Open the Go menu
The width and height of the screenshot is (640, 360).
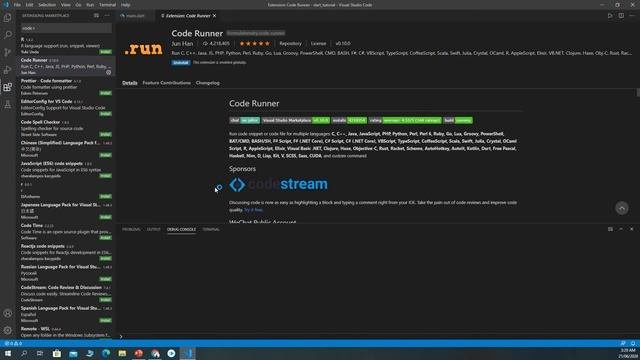click(x=78, y=5)
